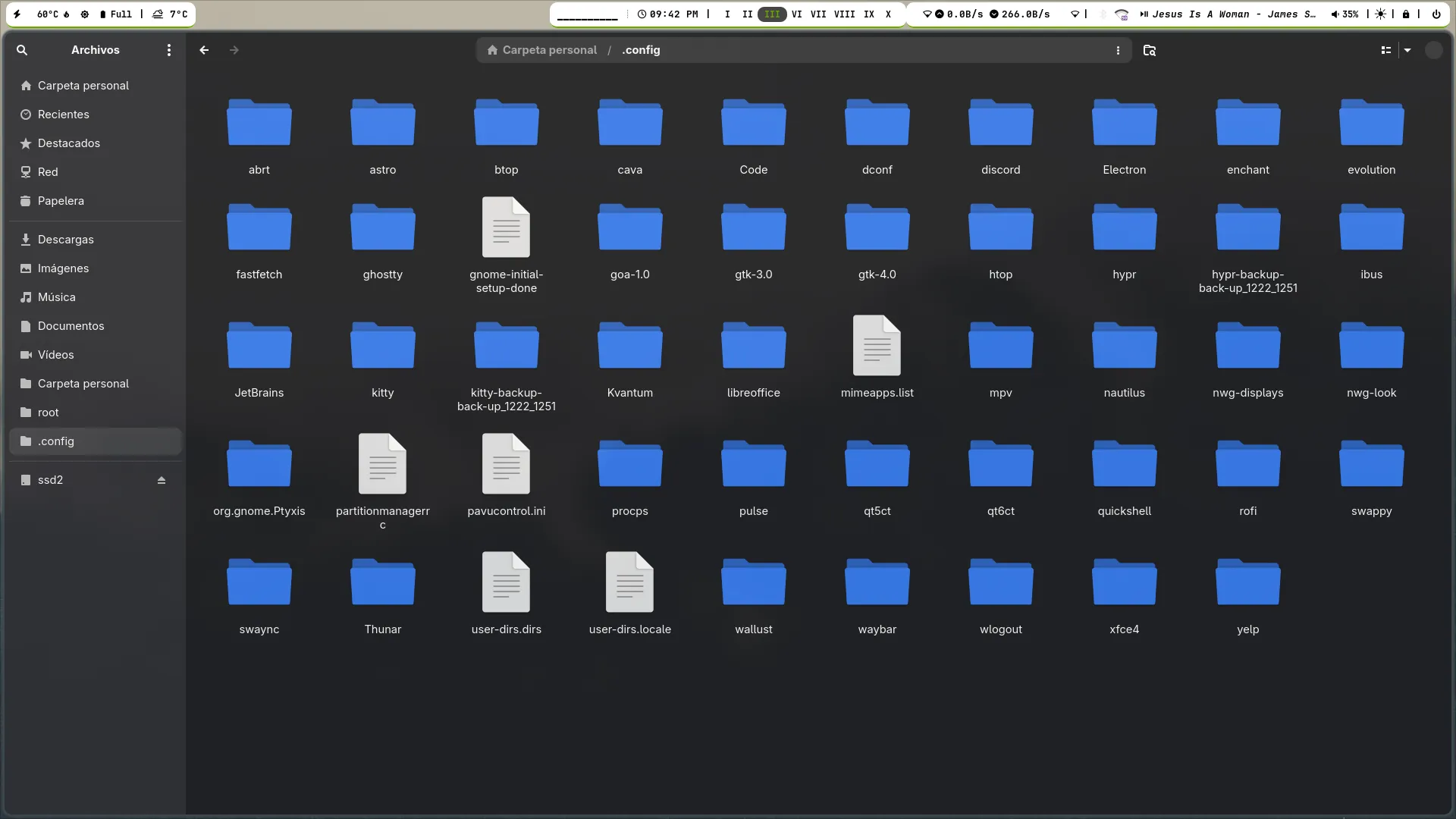The width and height of the screenshot is (1456, 819).
Task: Open the path bar options menu (three dots)
Action: point(1118,50)
